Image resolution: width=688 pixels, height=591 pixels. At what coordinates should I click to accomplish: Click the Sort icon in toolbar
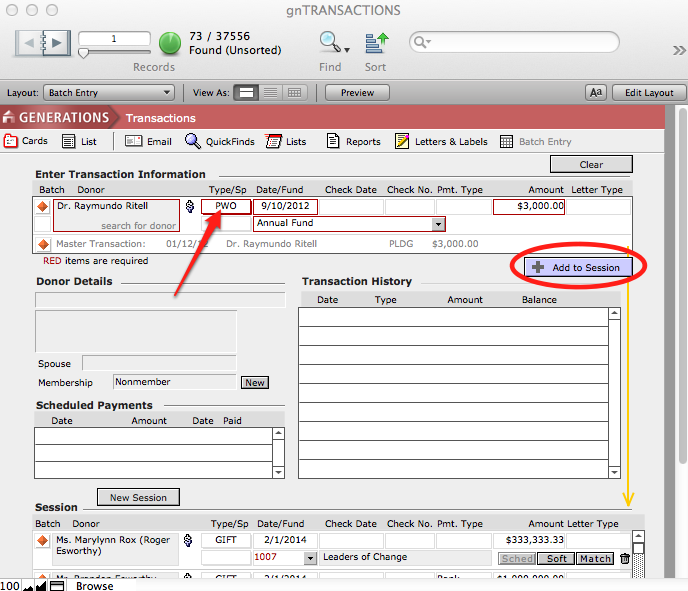(x=376, y=42)
